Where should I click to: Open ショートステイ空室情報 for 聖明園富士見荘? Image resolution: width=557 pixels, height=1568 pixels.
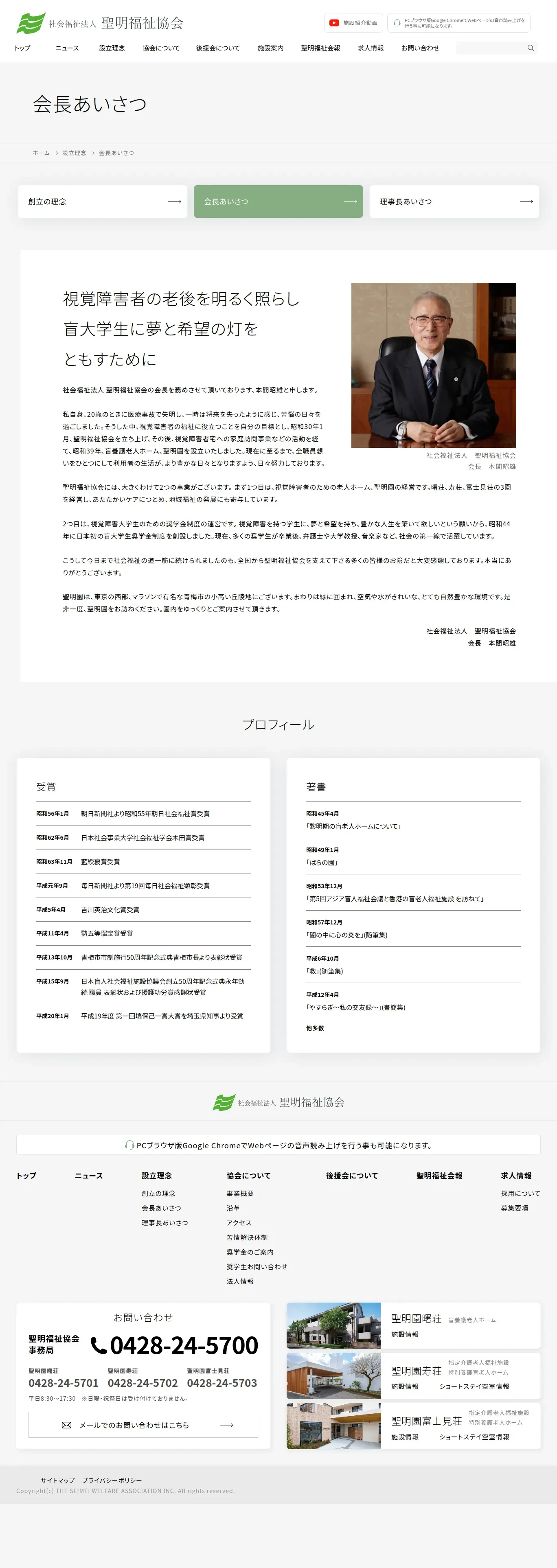click(x=474, y=1437)
